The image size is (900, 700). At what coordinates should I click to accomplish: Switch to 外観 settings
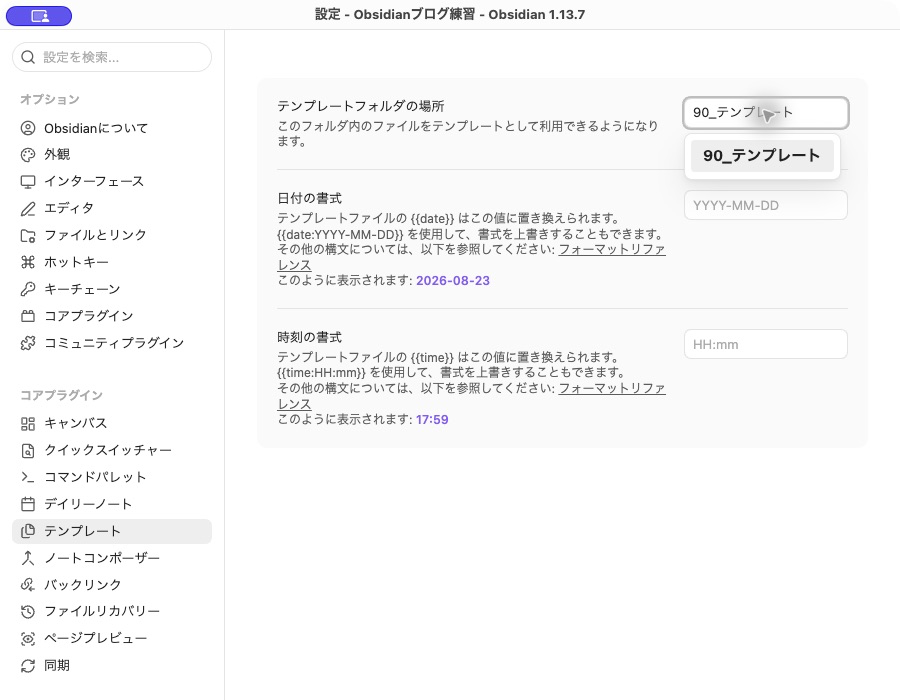(112, 154)
